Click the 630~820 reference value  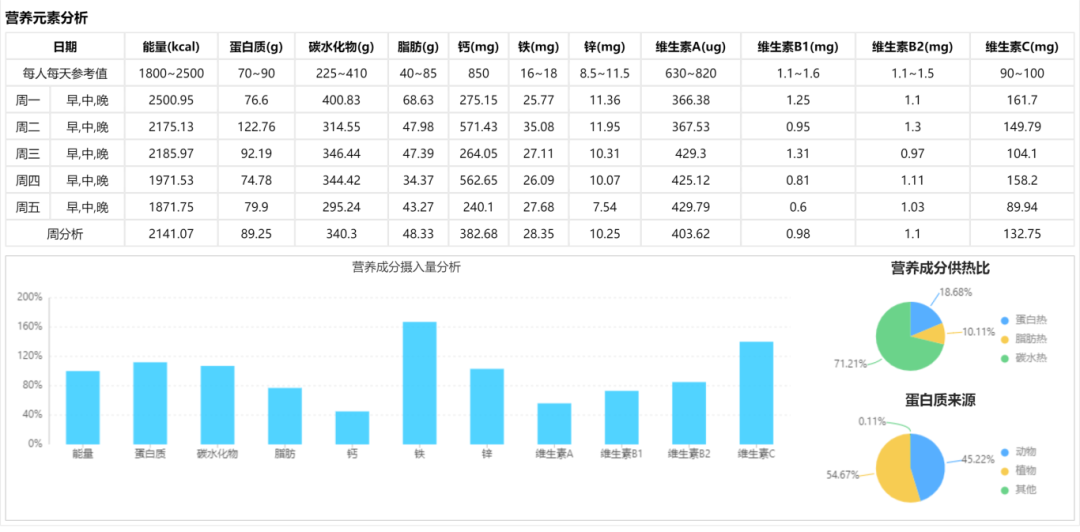coord(691,74)
